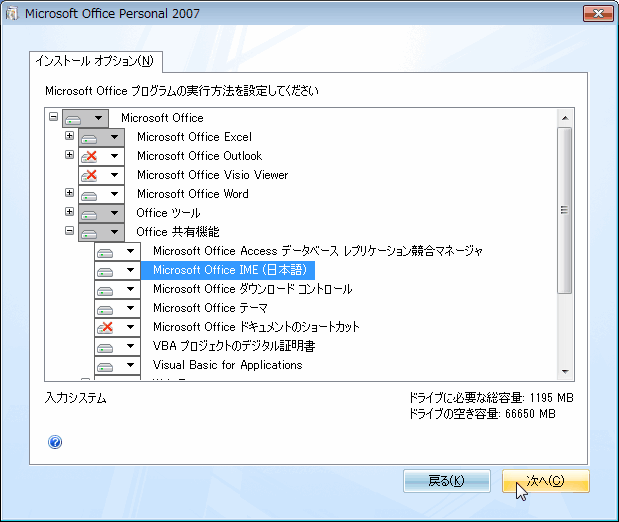Expand the Microsoft Office Excel tree node
Viewport: 619px width, 522px height.
click(69, 136)
